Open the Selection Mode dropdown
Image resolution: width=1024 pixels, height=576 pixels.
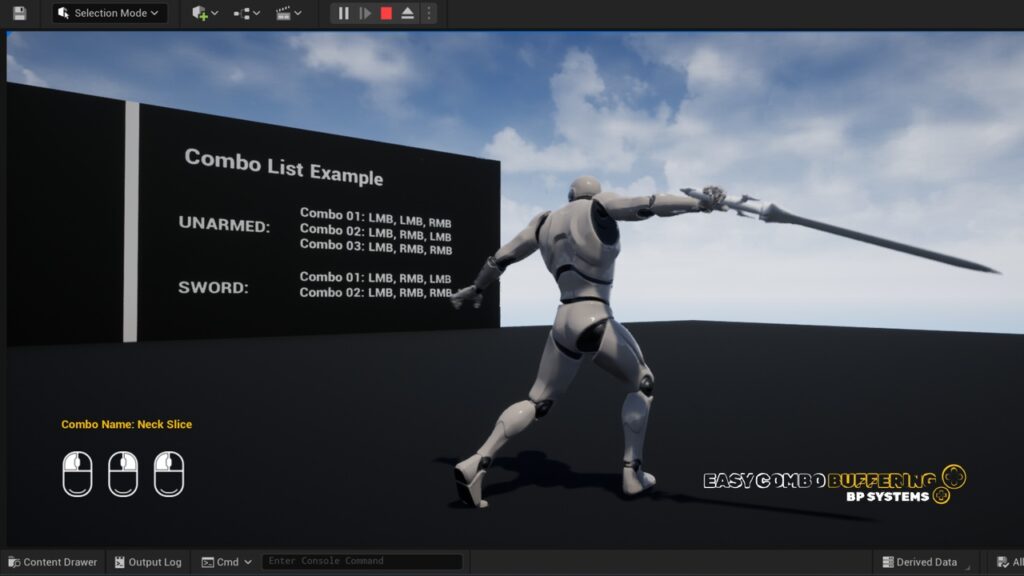pos(110,13)
